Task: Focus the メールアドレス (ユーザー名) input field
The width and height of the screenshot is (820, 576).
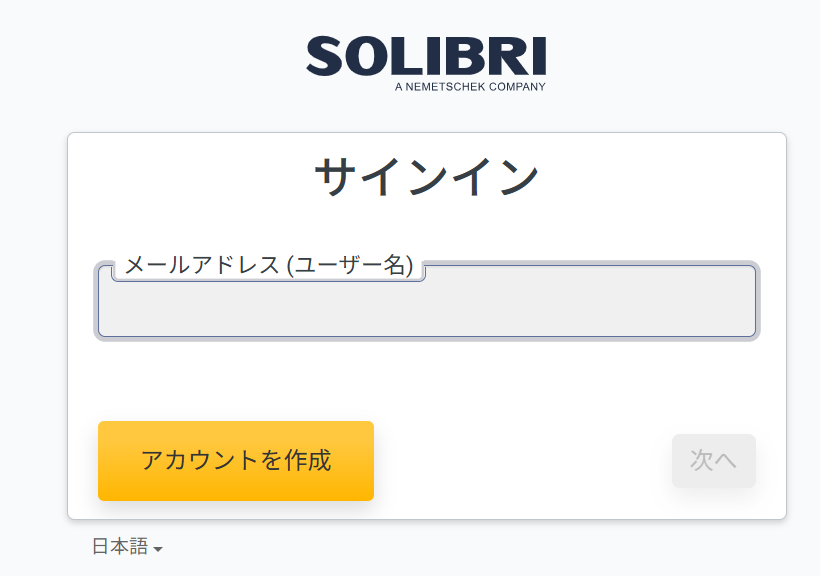Action: click(x=427, y=301)
